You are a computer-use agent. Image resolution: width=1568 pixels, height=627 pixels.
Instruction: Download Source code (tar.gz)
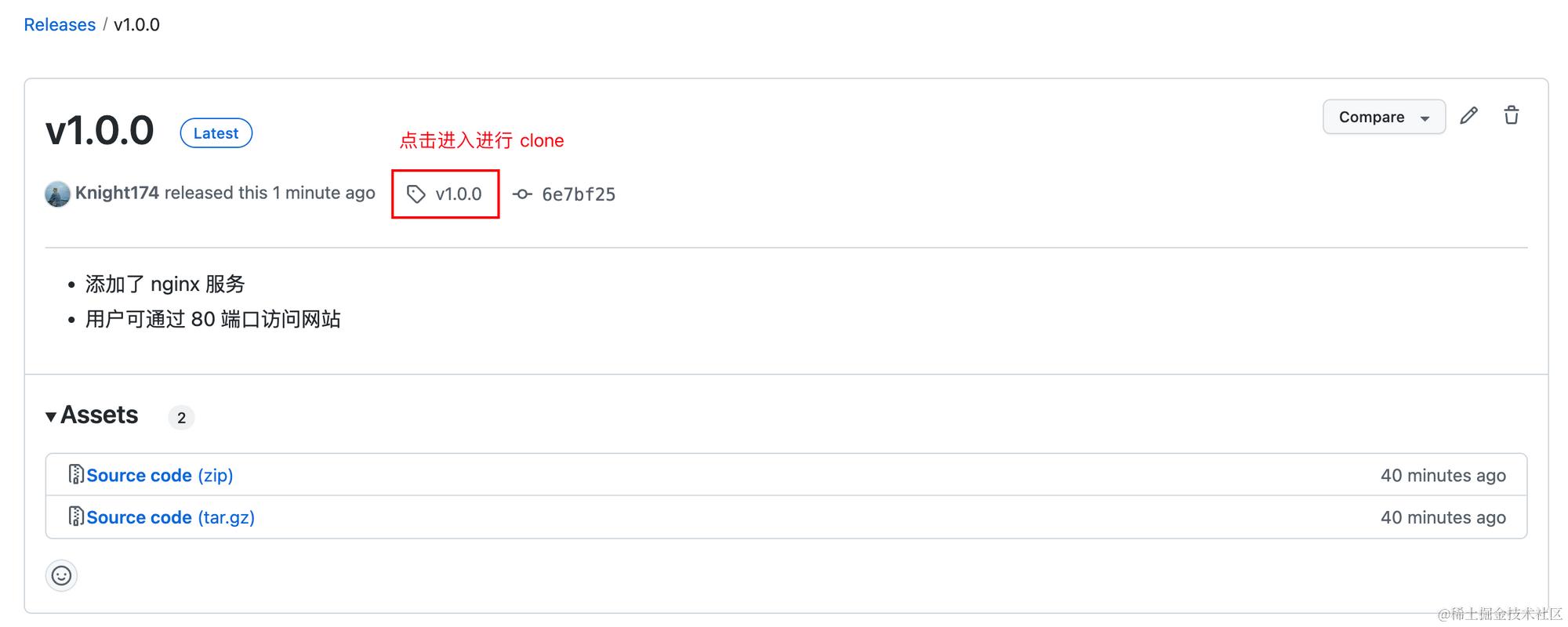pyautogui.click(x=170, y=517)
